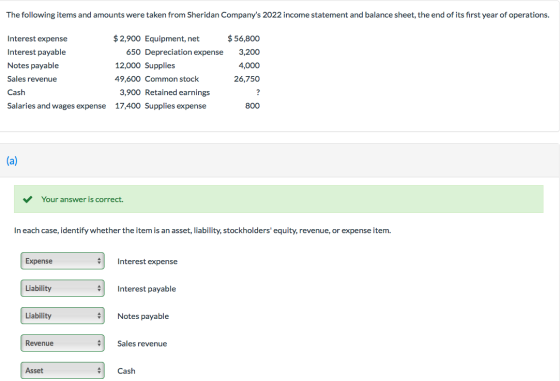The width and height of the screenshot is (560, 381).
Task: Open the dropdown for Interest expense
Action: [x=62, y=261]
